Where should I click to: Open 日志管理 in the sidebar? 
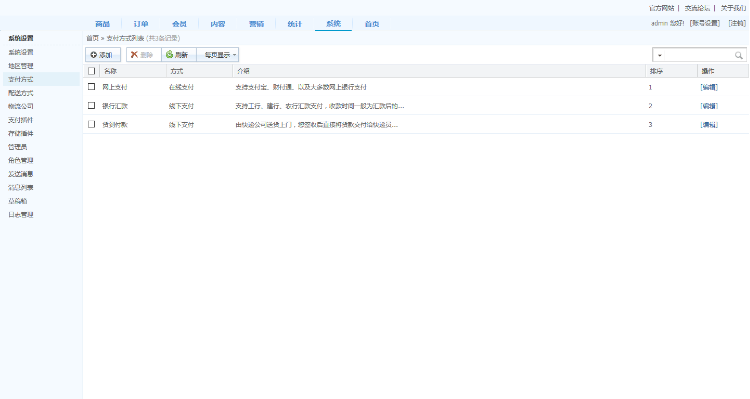(x=21, y=215)
